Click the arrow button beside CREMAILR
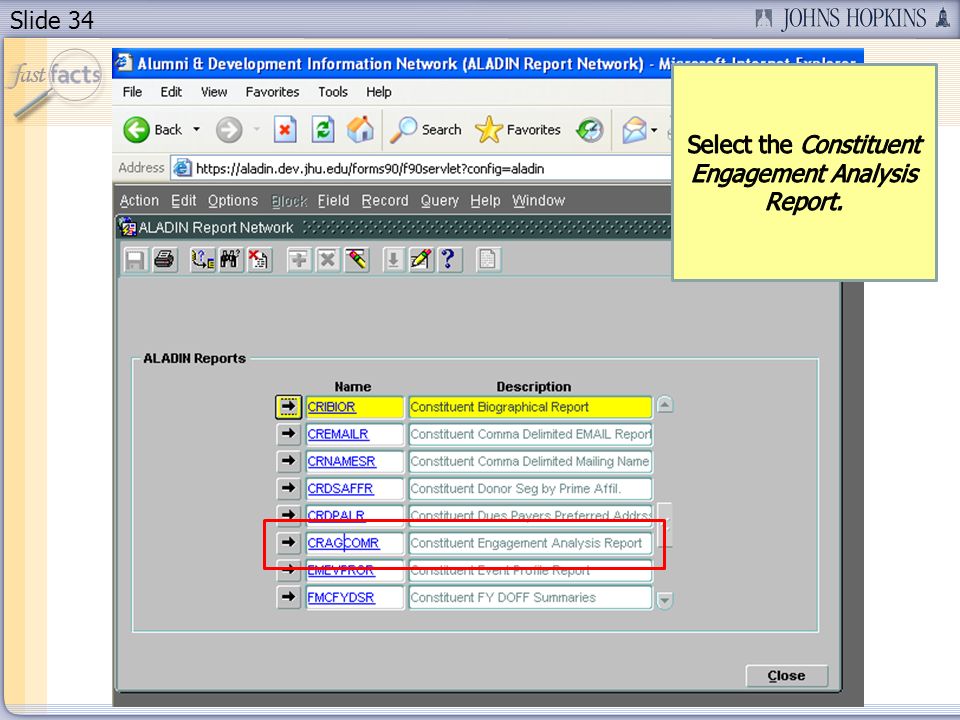Viewport: 960px width, 720px height. [288, 434]
